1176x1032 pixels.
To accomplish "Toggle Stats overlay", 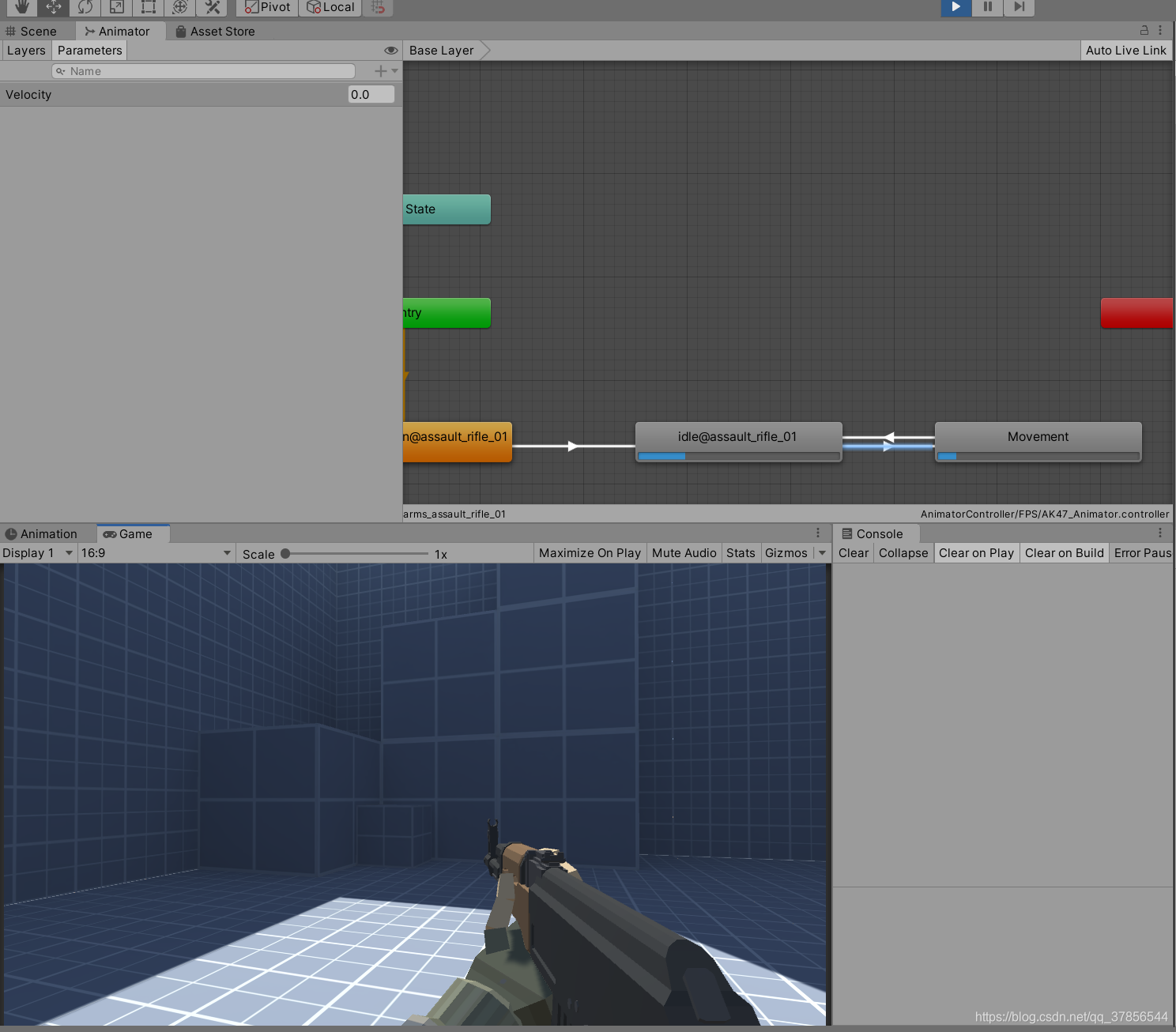I will point(741,553).
